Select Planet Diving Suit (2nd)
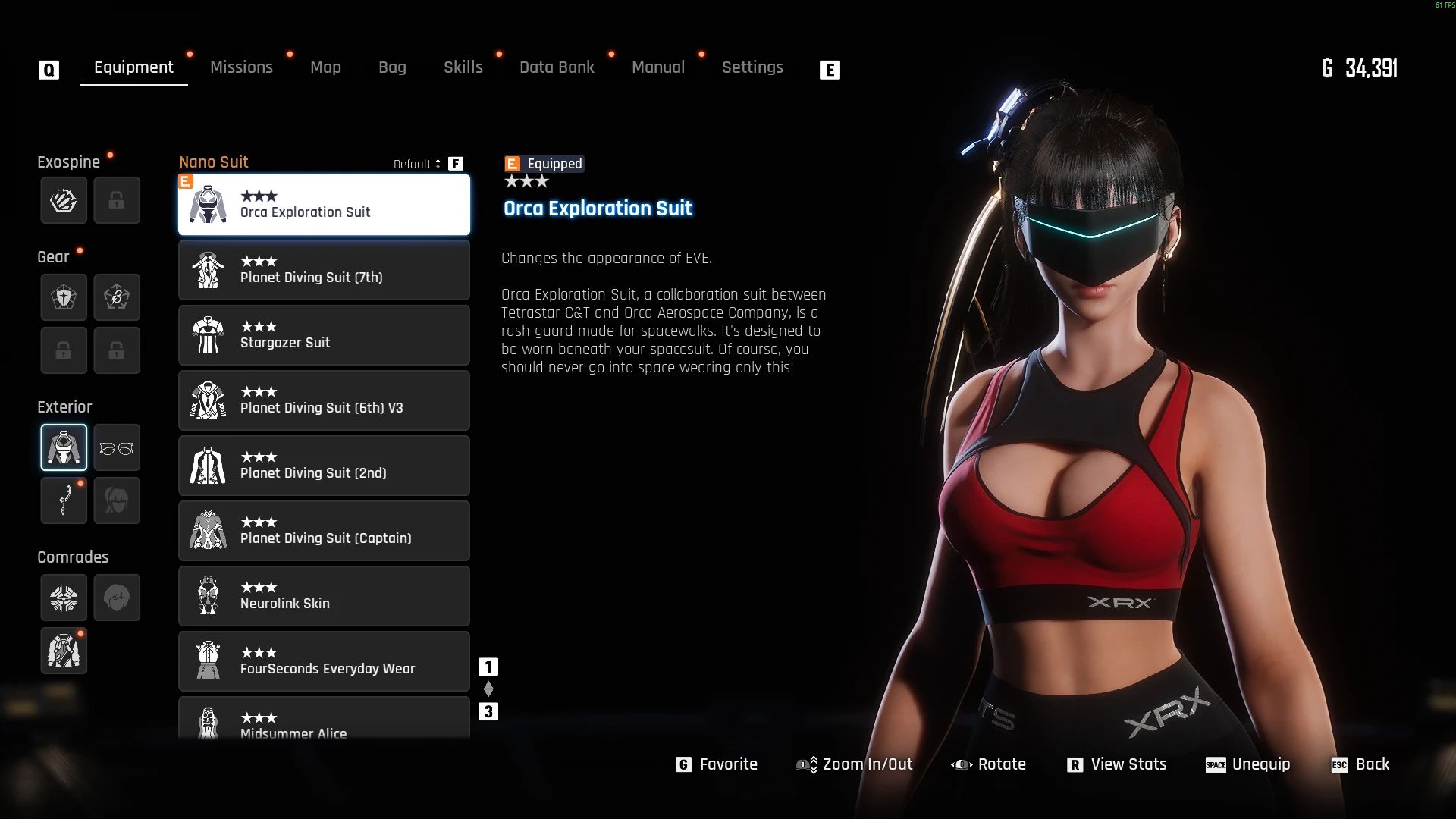The image size is (1456, 819). click(x=324, y=466)
